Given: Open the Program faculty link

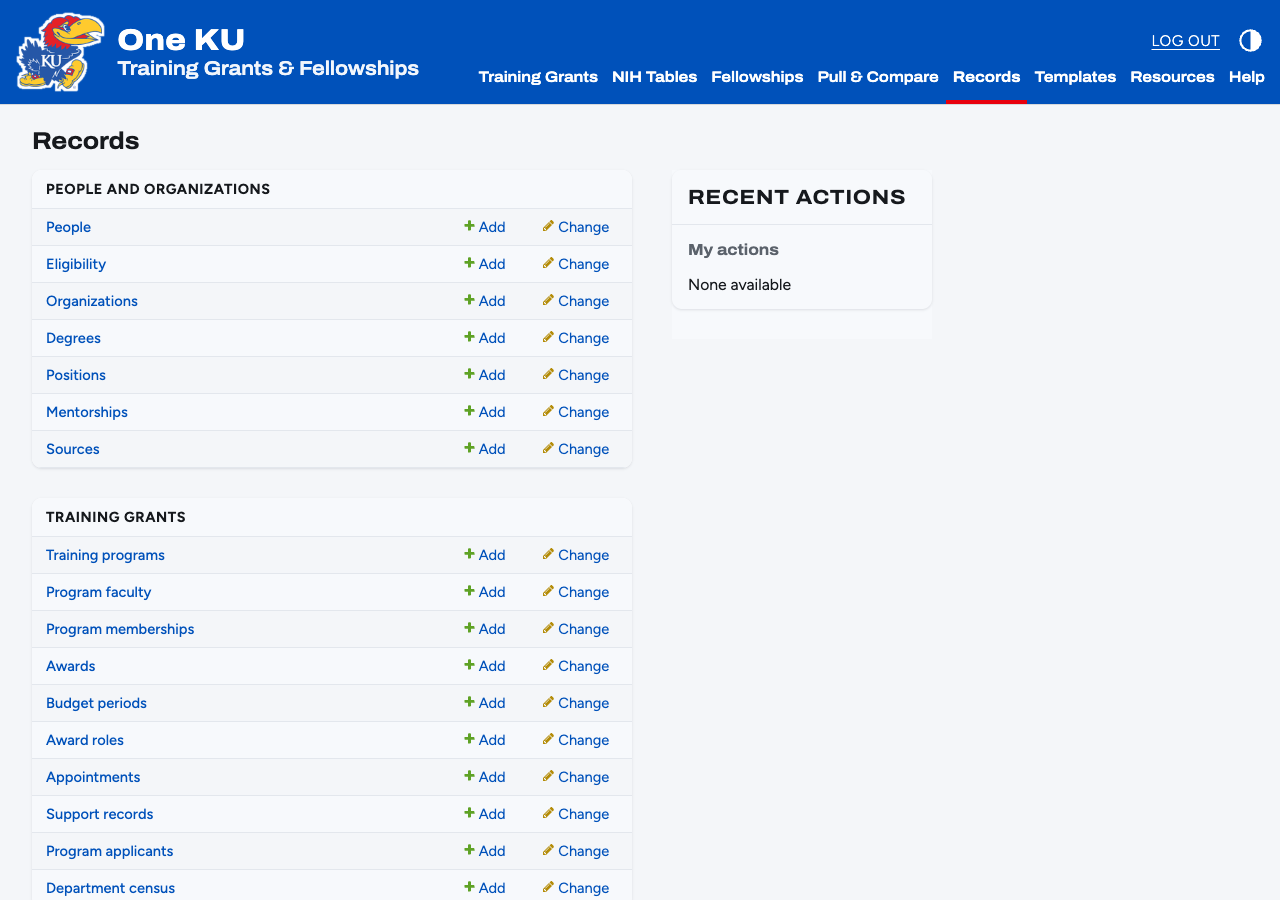Looking at the screenshot, I should point(99,592).
